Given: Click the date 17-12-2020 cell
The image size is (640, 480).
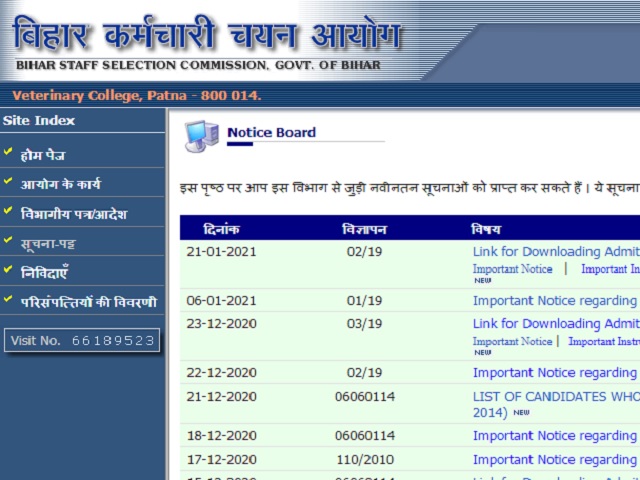Looking at the screenshot, I should point(221,460).
